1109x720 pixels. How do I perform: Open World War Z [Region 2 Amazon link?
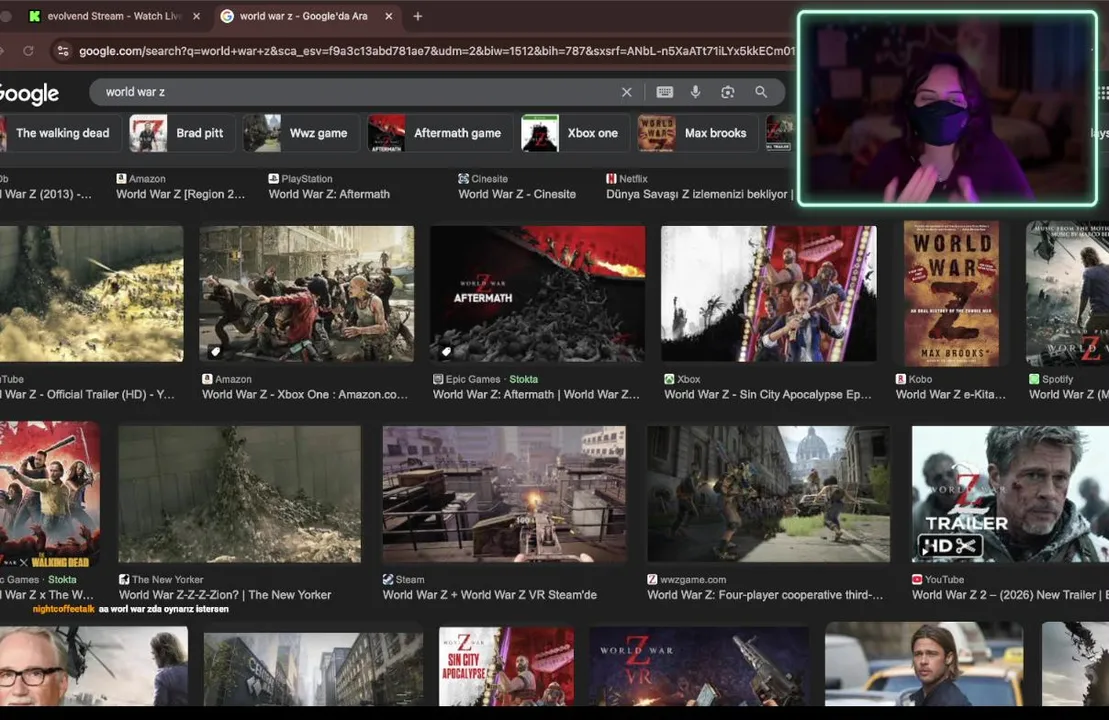(180, 194)
